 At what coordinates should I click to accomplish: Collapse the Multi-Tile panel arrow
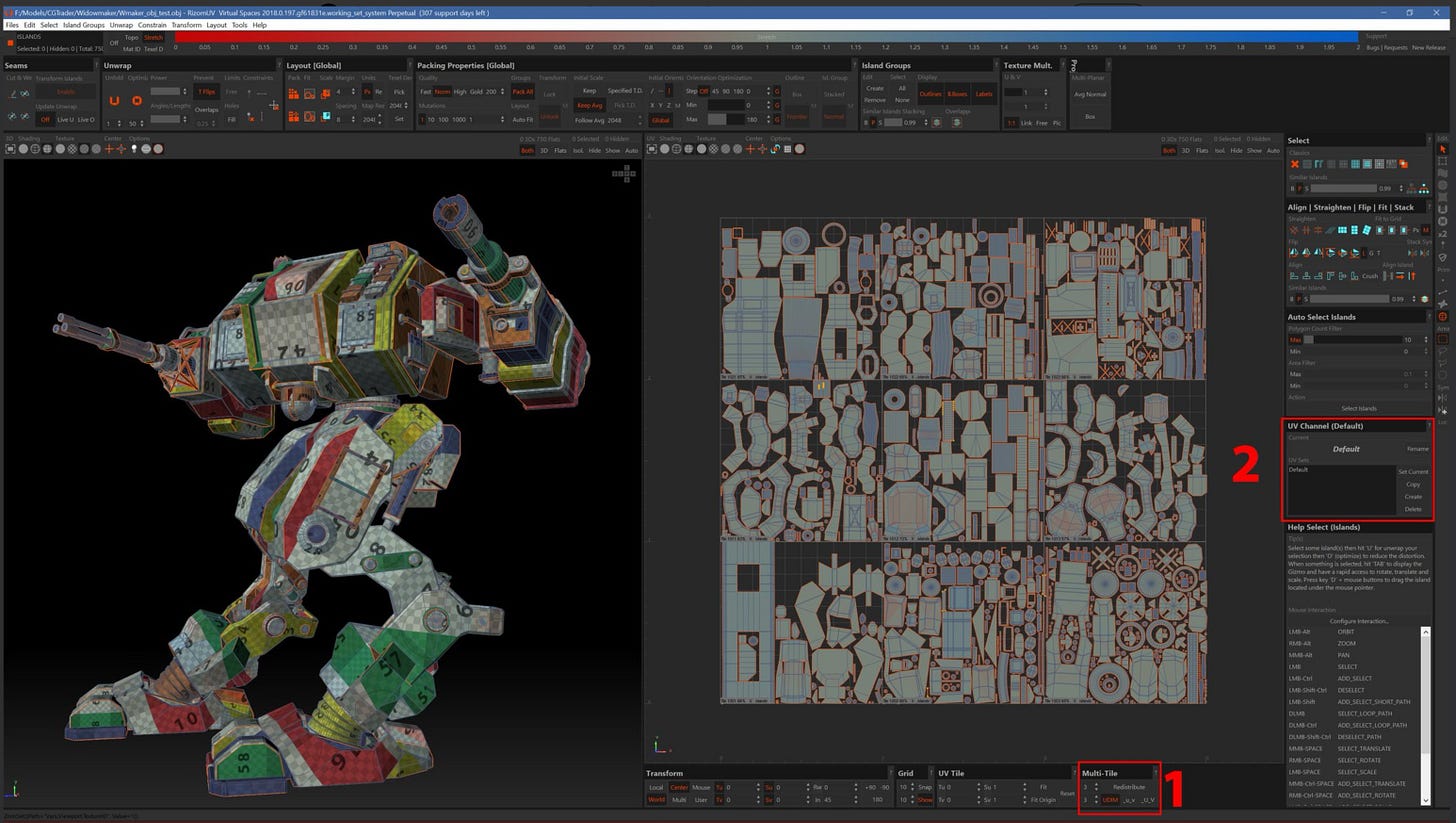click(x=1155, y=773)
